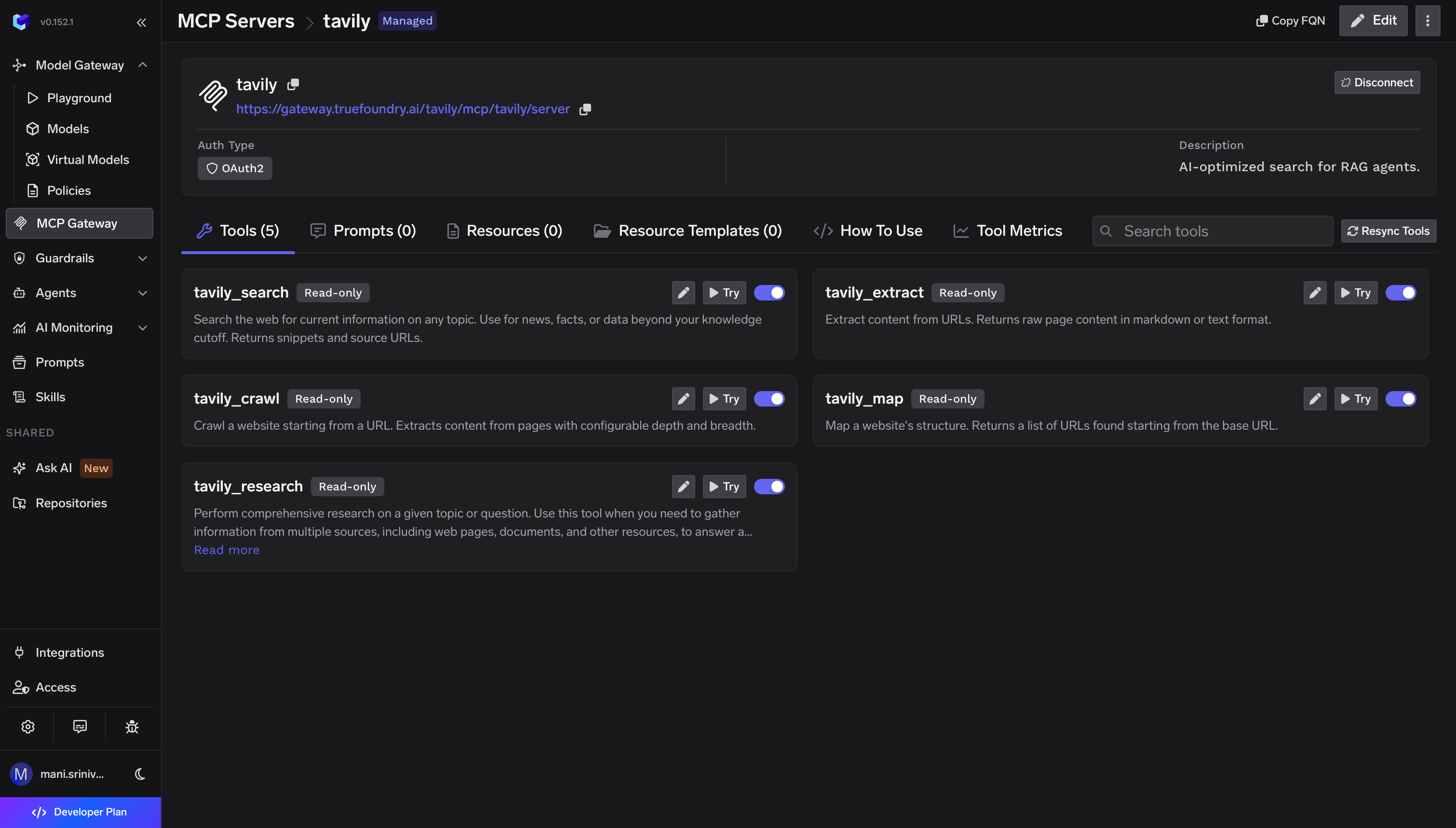
Task: Edit the tavily_crawl tool pencil icon
Action: click(683, 399)
